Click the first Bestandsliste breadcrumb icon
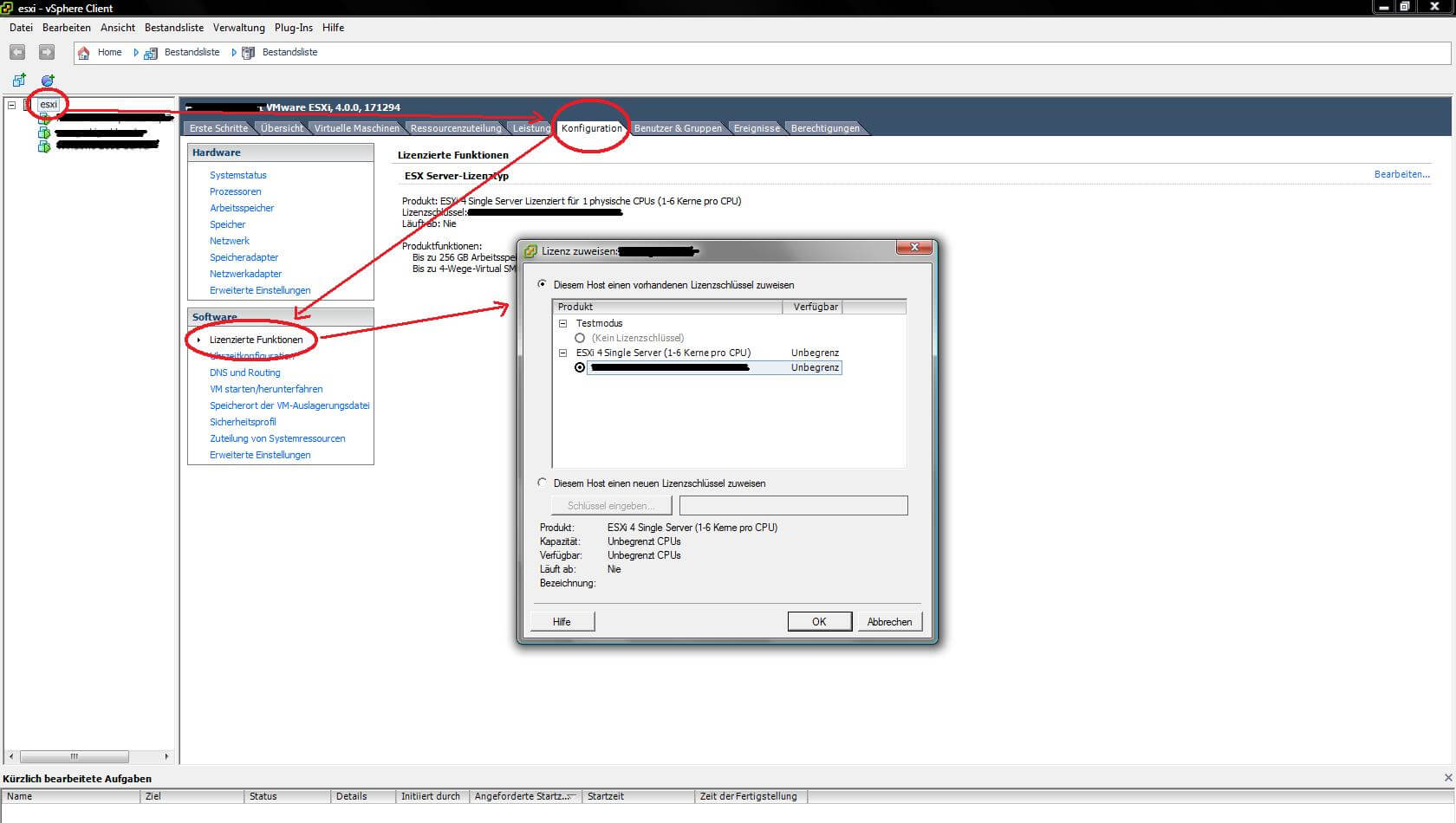 [x=151, y=53]
